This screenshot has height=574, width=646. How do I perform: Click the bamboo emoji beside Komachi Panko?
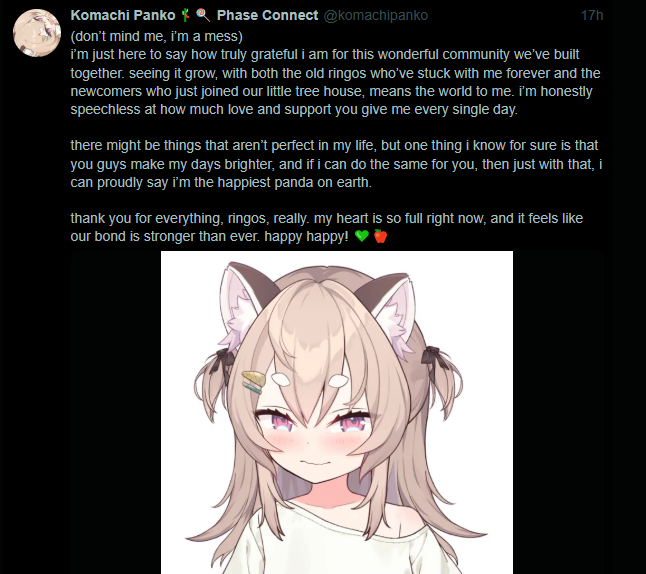click(185, 15)
